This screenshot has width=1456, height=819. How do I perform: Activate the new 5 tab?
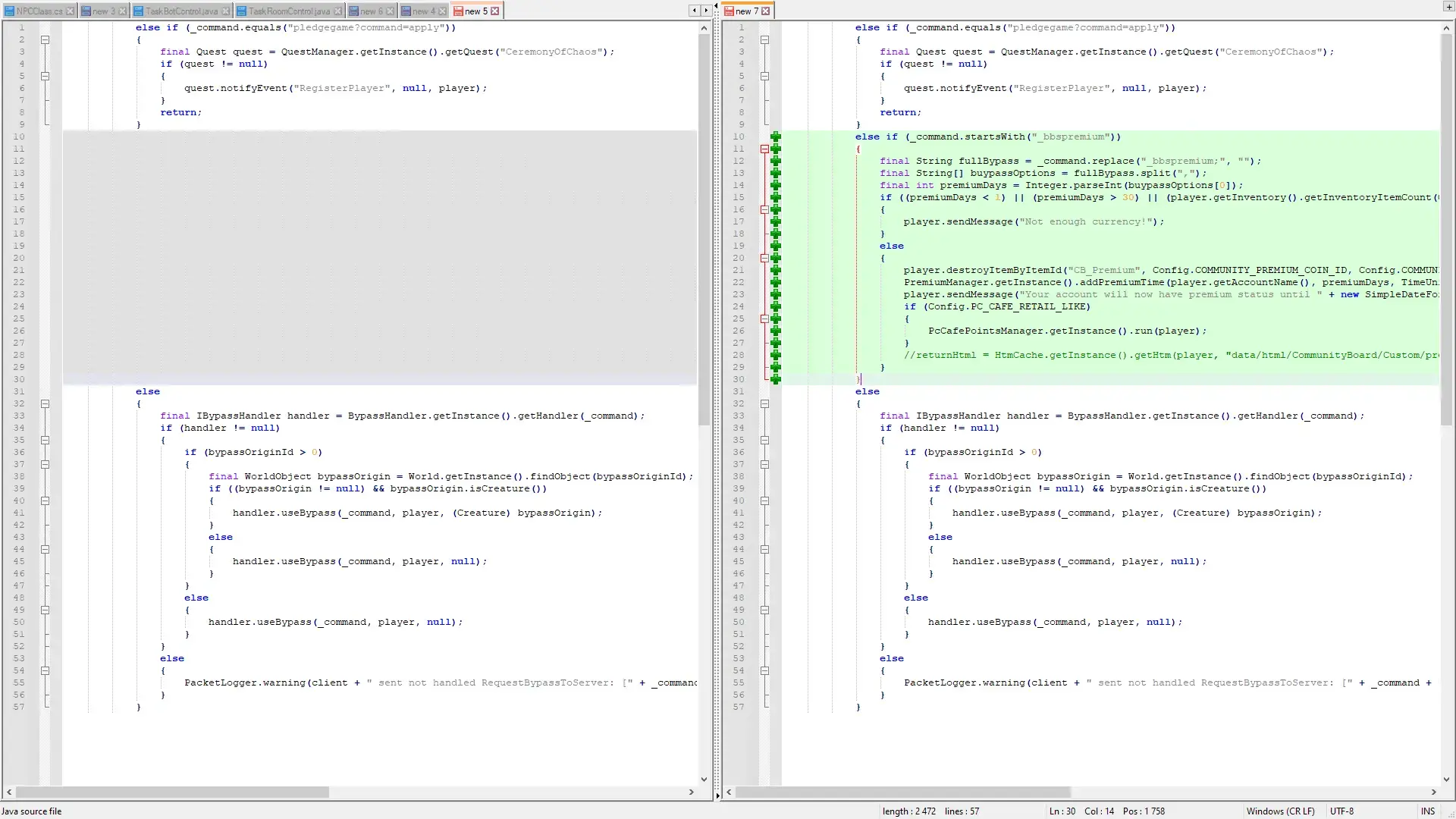pyautogui.click(x=476, y=11)
